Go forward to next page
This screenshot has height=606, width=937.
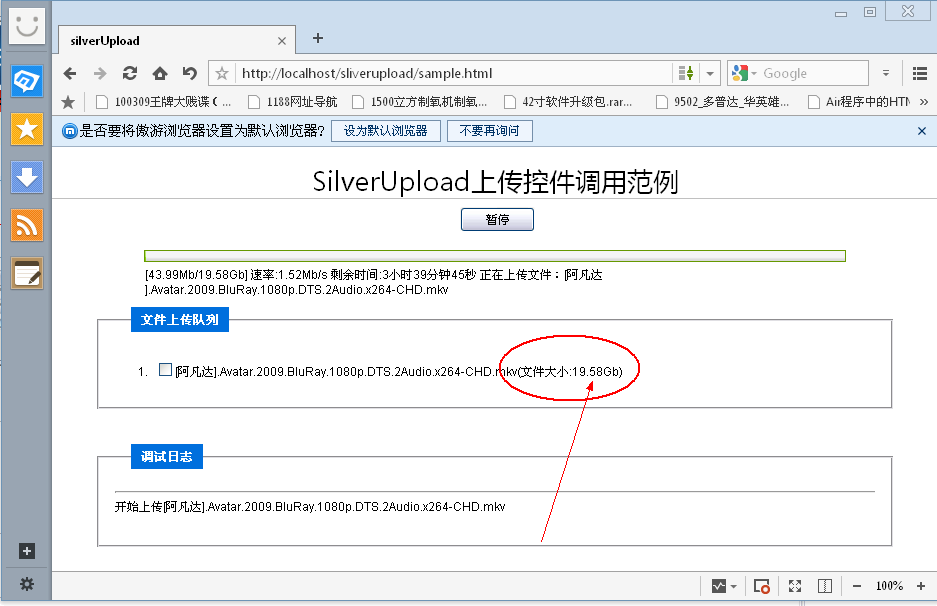(100, 74)
